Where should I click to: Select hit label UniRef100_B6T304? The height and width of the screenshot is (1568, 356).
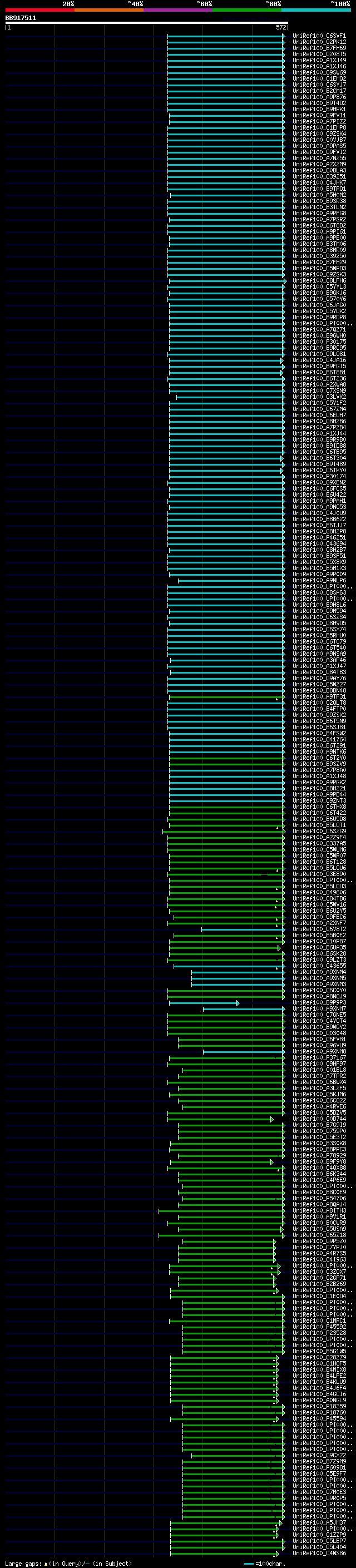tap(319, 458)
